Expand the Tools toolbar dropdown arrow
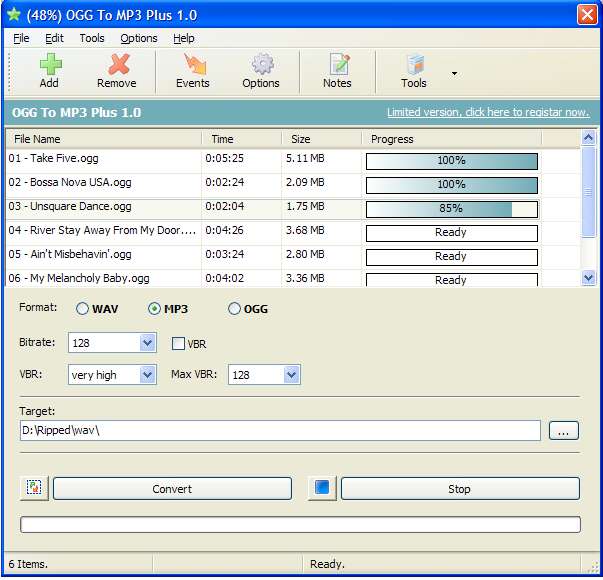 [x=455, y=73]
